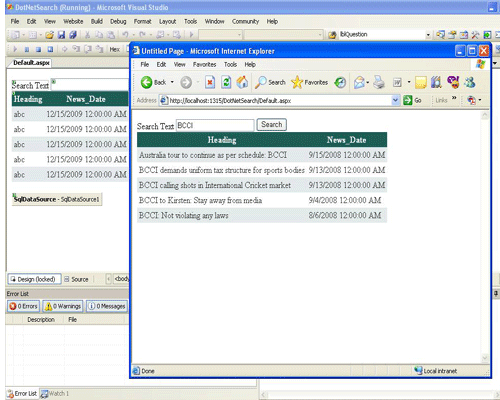Open the Mail icon dropdown arrow in IE
The height and width of the screenshot is (400, 500).
pyautogui.click(x=368, y=82)
